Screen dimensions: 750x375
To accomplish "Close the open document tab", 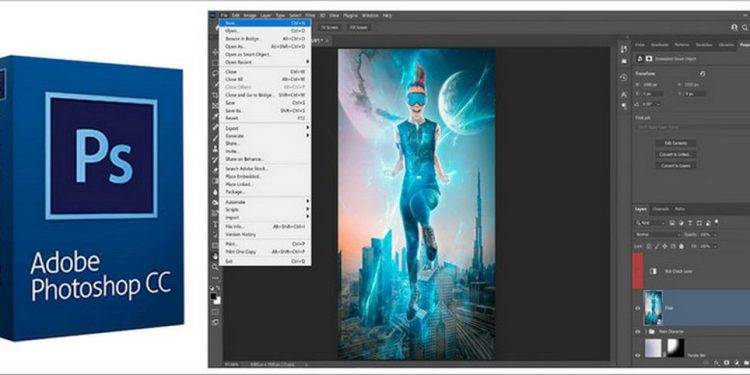I will click(328, 40).
